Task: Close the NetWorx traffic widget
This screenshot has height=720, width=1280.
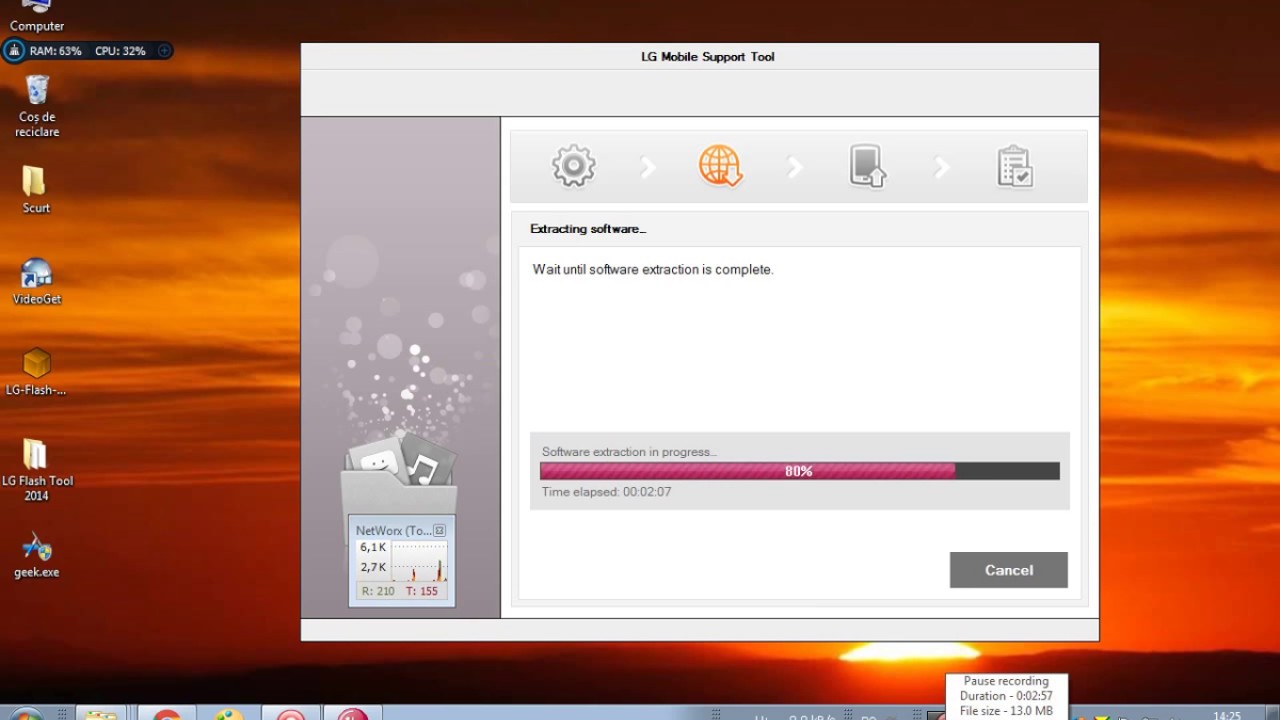Action: (439, 531)
